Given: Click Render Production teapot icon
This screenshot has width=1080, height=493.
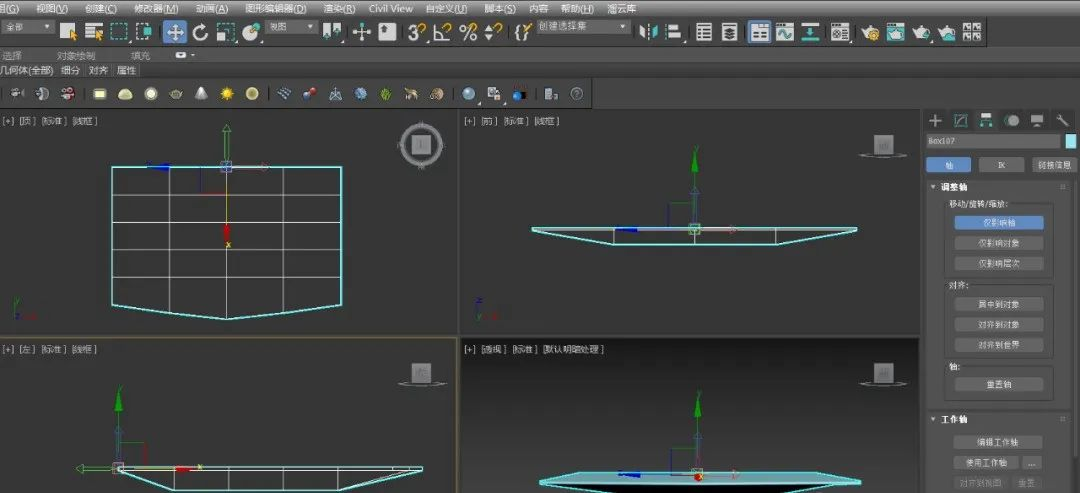Looking at the screenshot, I should point(921,32).
